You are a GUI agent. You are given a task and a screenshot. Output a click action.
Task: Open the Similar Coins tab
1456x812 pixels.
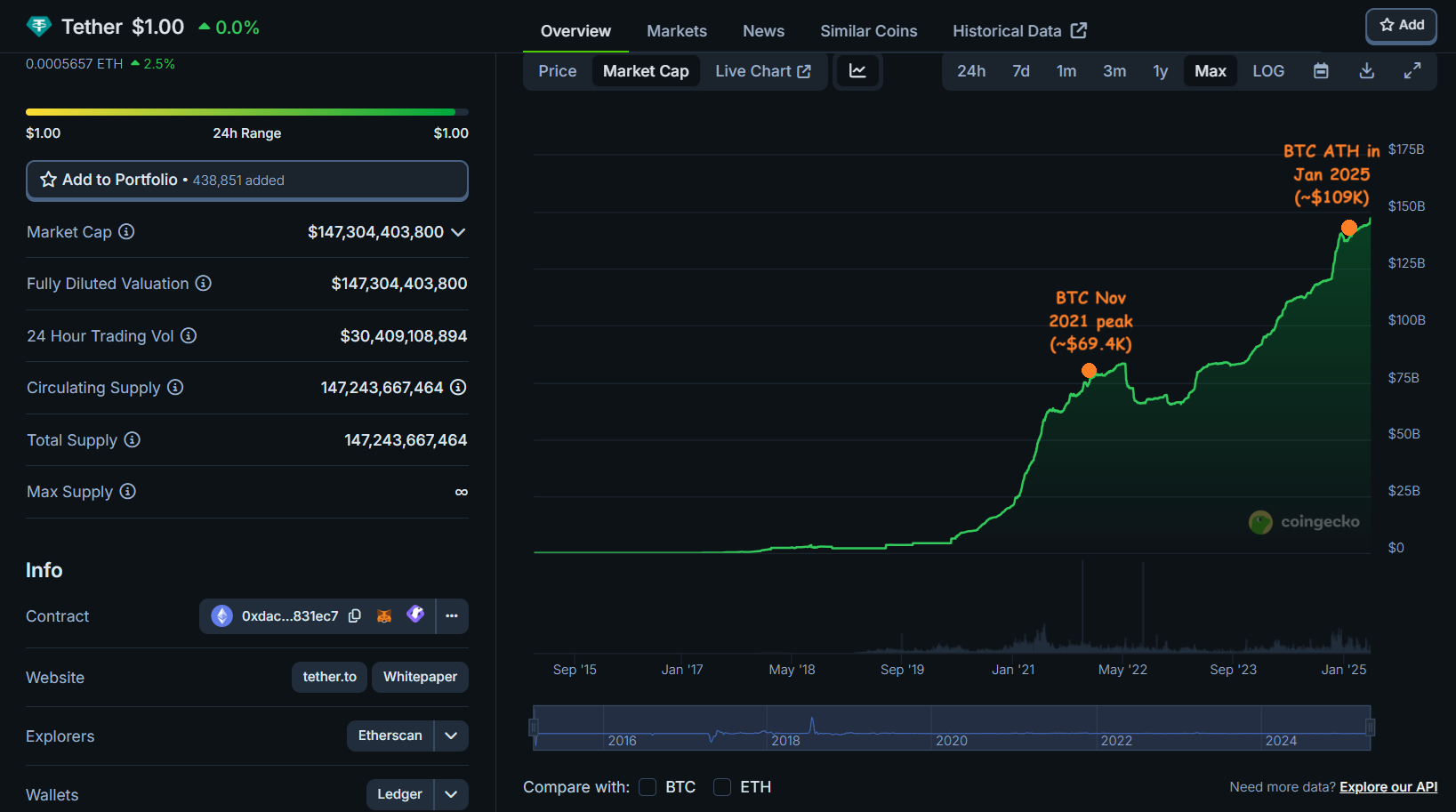click(868, 31)
